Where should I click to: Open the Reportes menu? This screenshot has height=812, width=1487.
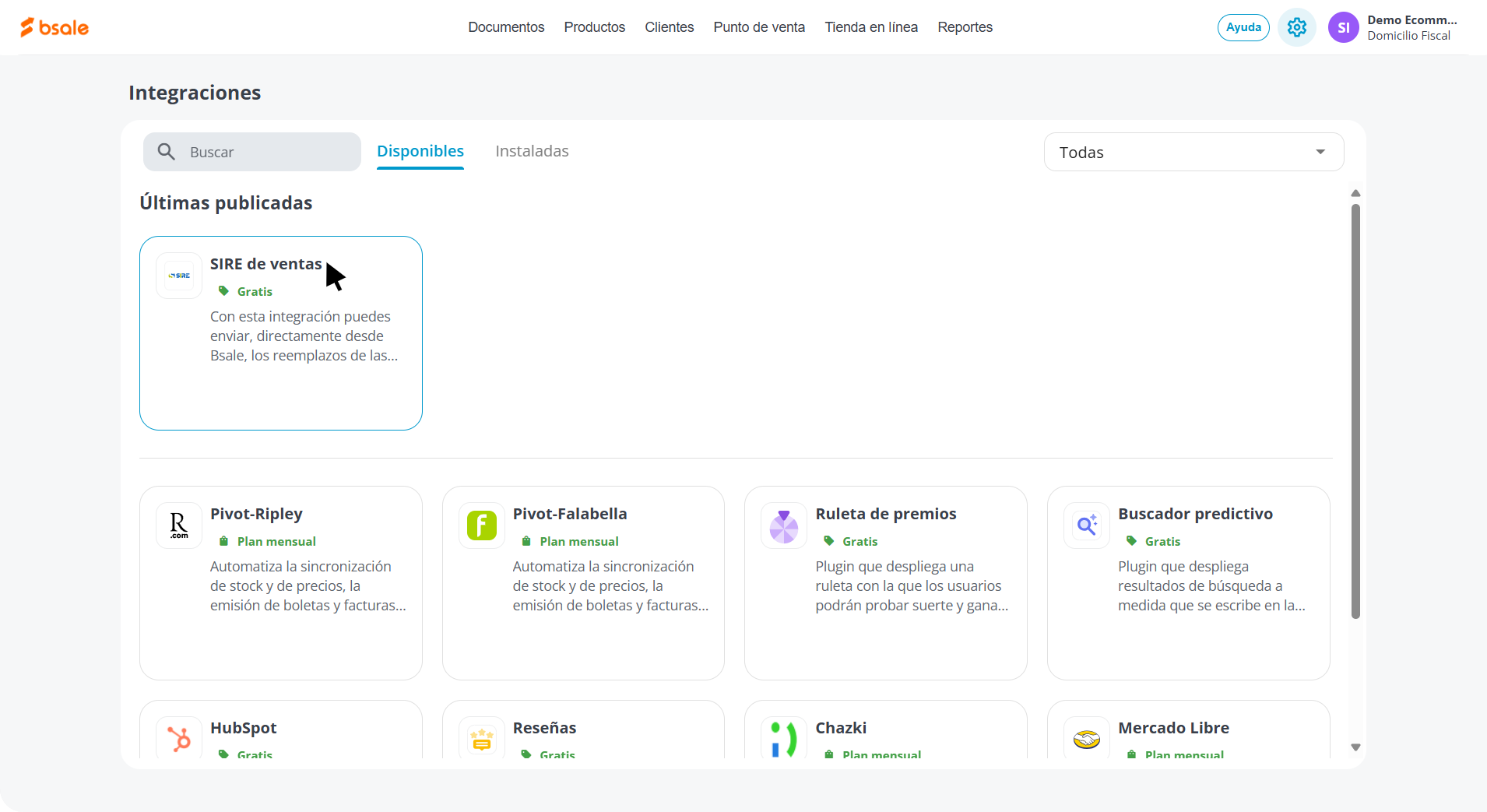[x=965, y=27]
